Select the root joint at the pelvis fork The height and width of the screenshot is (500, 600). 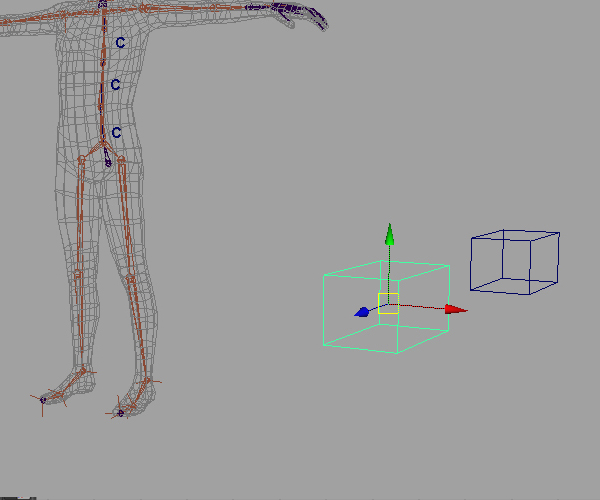coord(103,144)
